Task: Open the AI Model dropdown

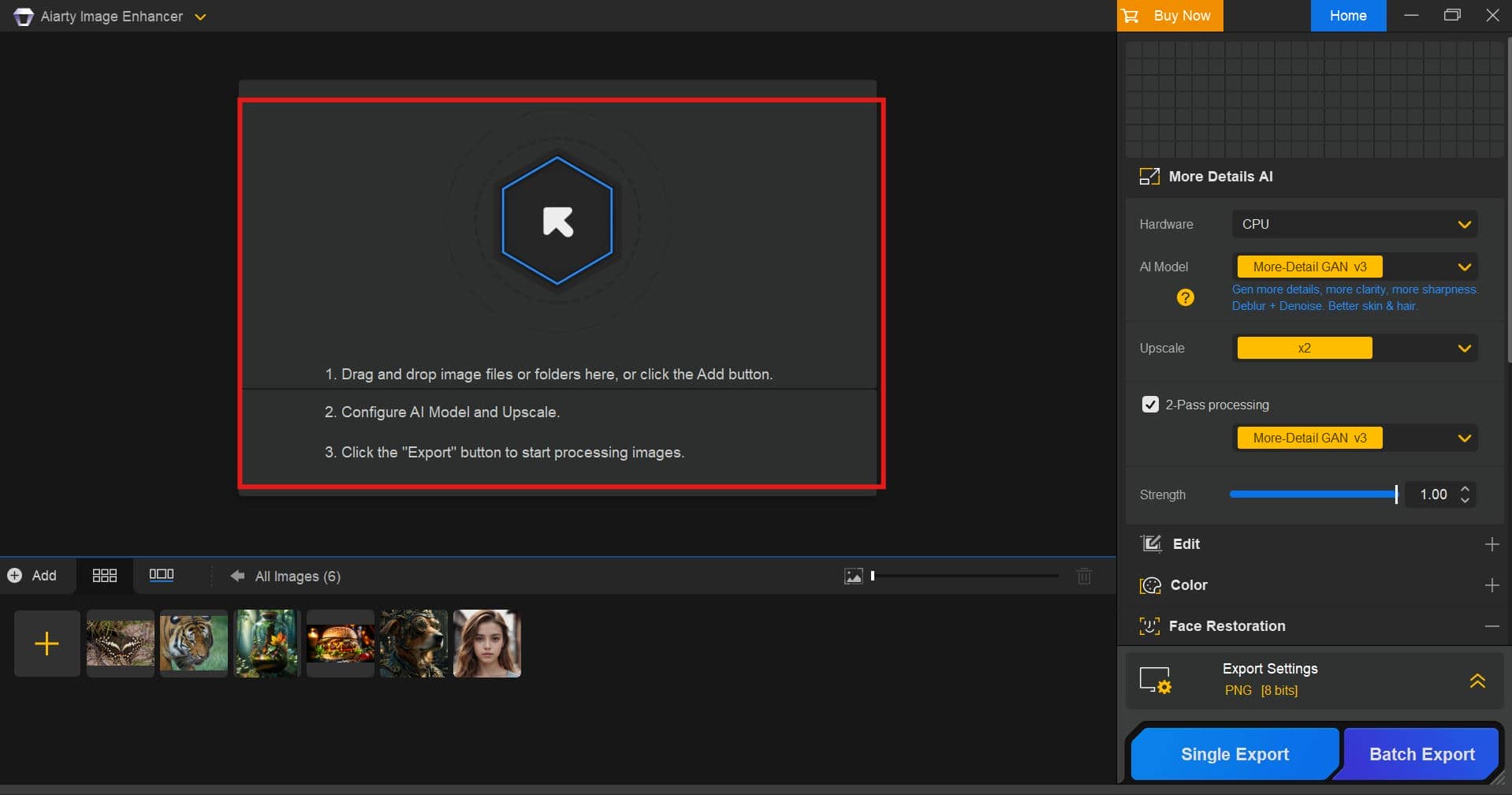Action: click(x=1354, y=267)
